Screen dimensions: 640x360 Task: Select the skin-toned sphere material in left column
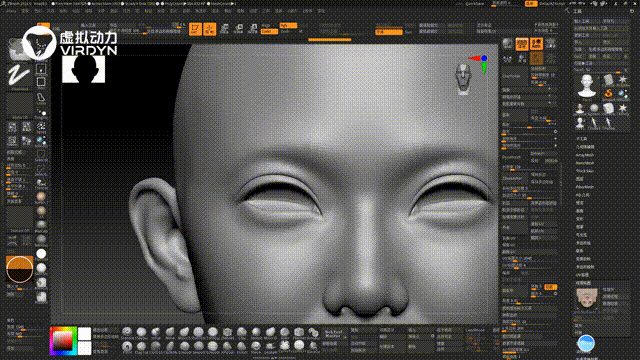pyautogui.click(x=41, y=197)
